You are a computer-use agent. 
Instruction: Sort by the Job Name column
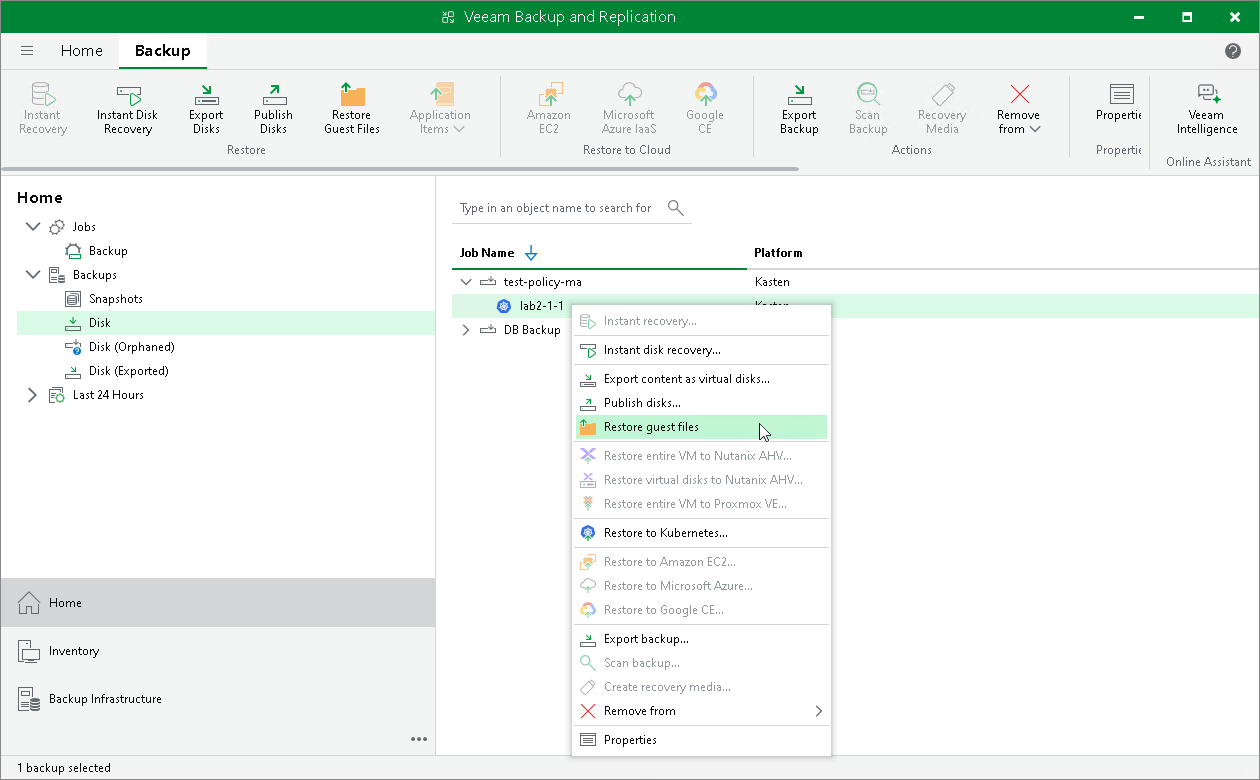click(487, 253)
